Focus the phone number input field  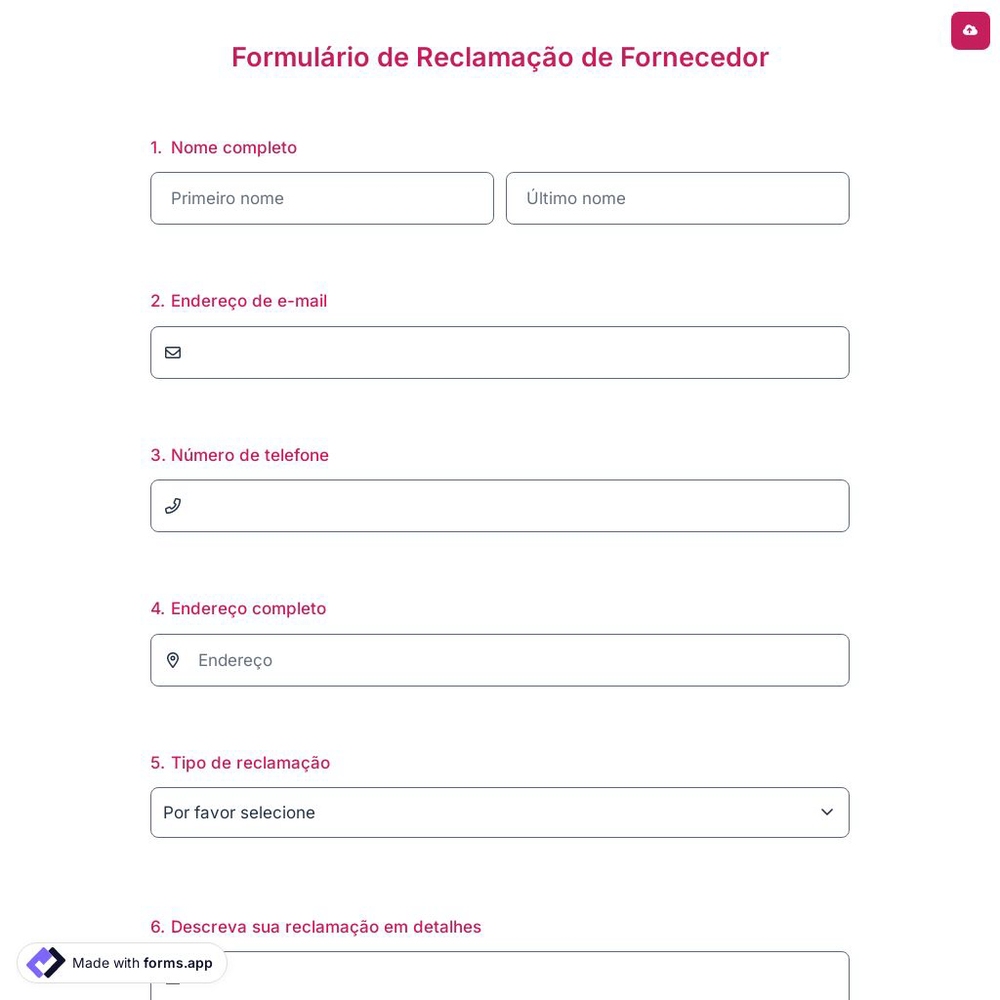point(500,506)
